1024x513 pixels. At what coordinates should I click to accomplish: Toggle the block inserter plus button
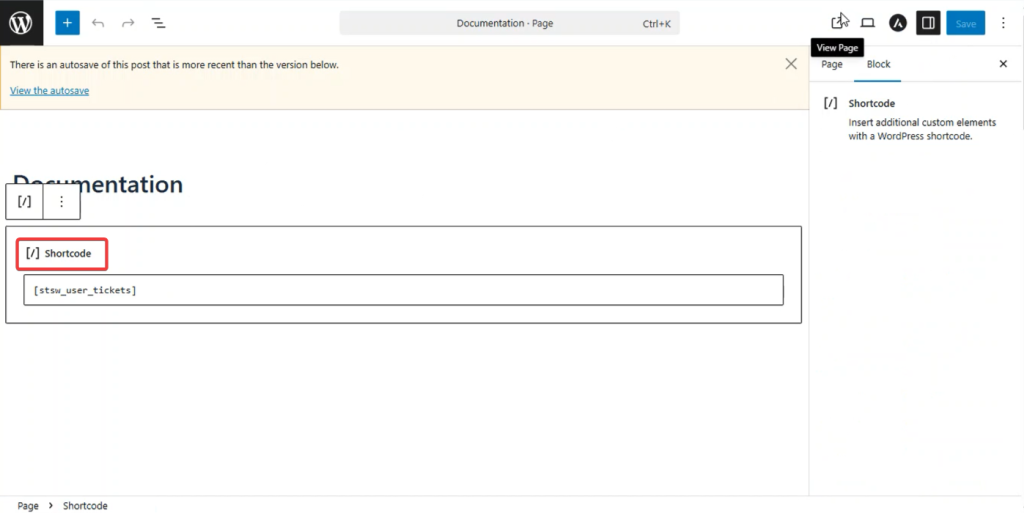[67, 23]
